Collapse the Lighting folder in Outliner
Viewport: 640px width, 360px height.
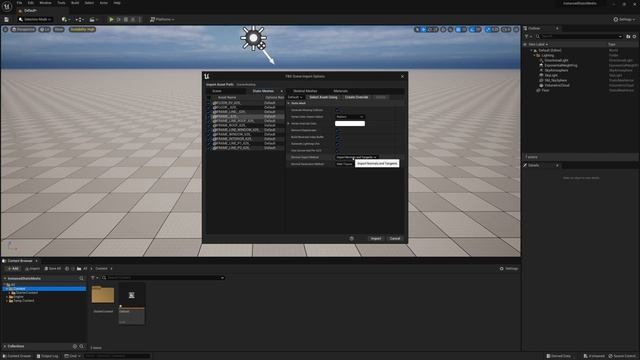[x=535, y=55]
